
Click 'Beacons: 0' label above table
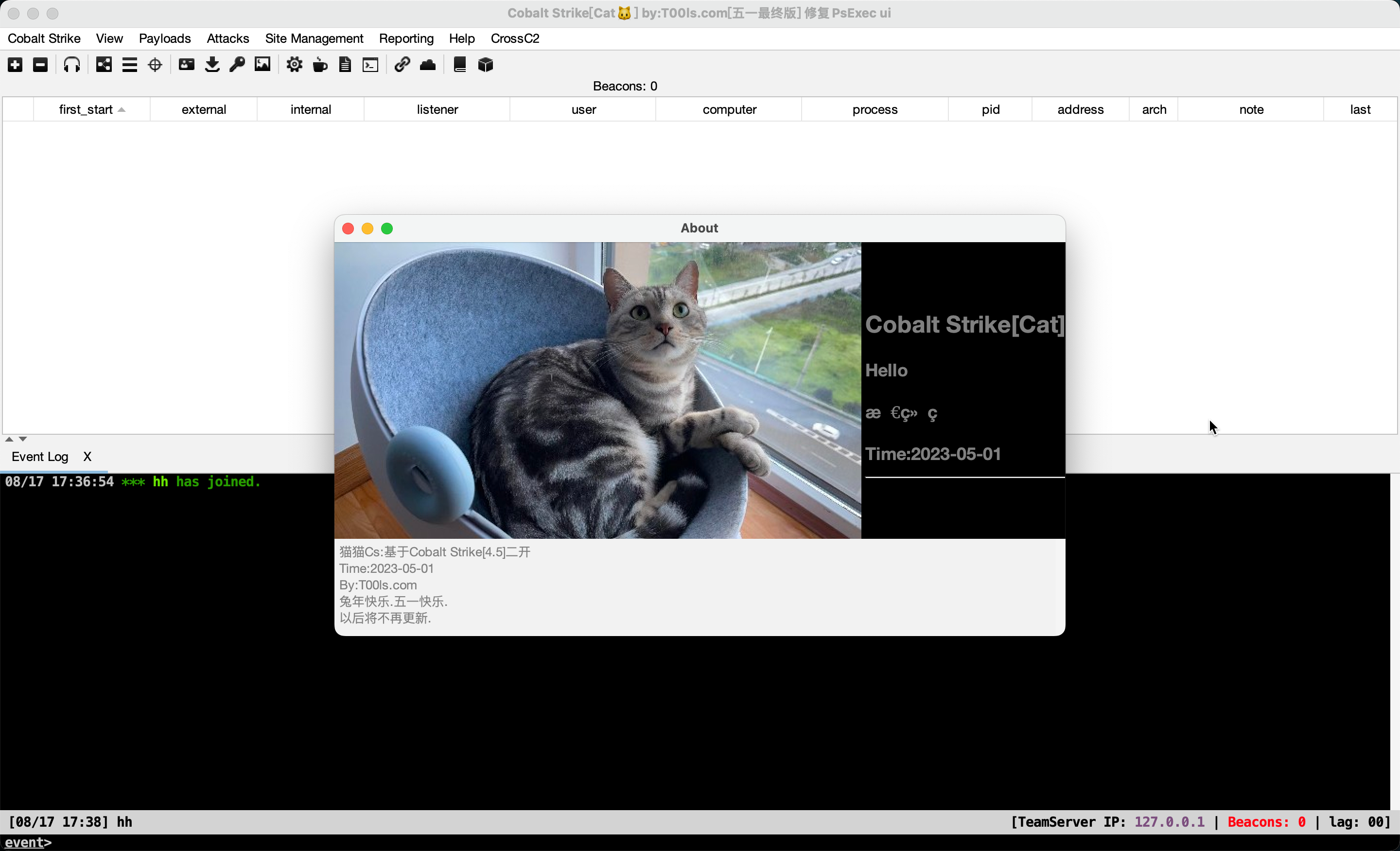pyautogui.click(x=625, y=86)
